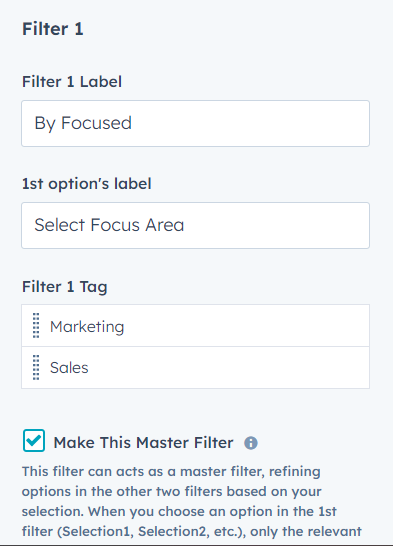Screen dimensions: 393x546
Task: Click the teal checkmark in the checkbox
Action: (34, 440)
